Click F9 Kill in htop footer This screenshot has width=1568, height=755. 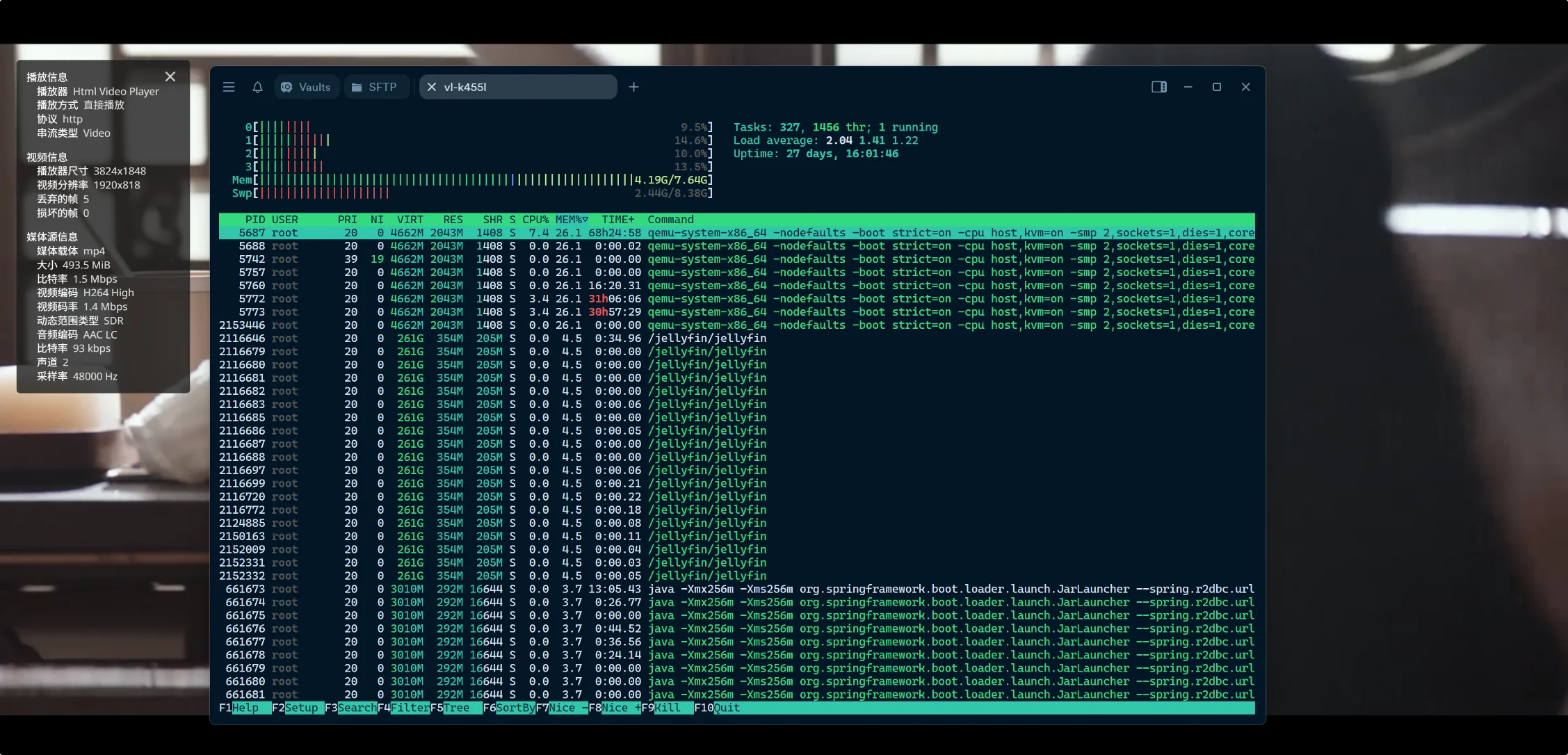pyautogui.click(x=668, y=708)
